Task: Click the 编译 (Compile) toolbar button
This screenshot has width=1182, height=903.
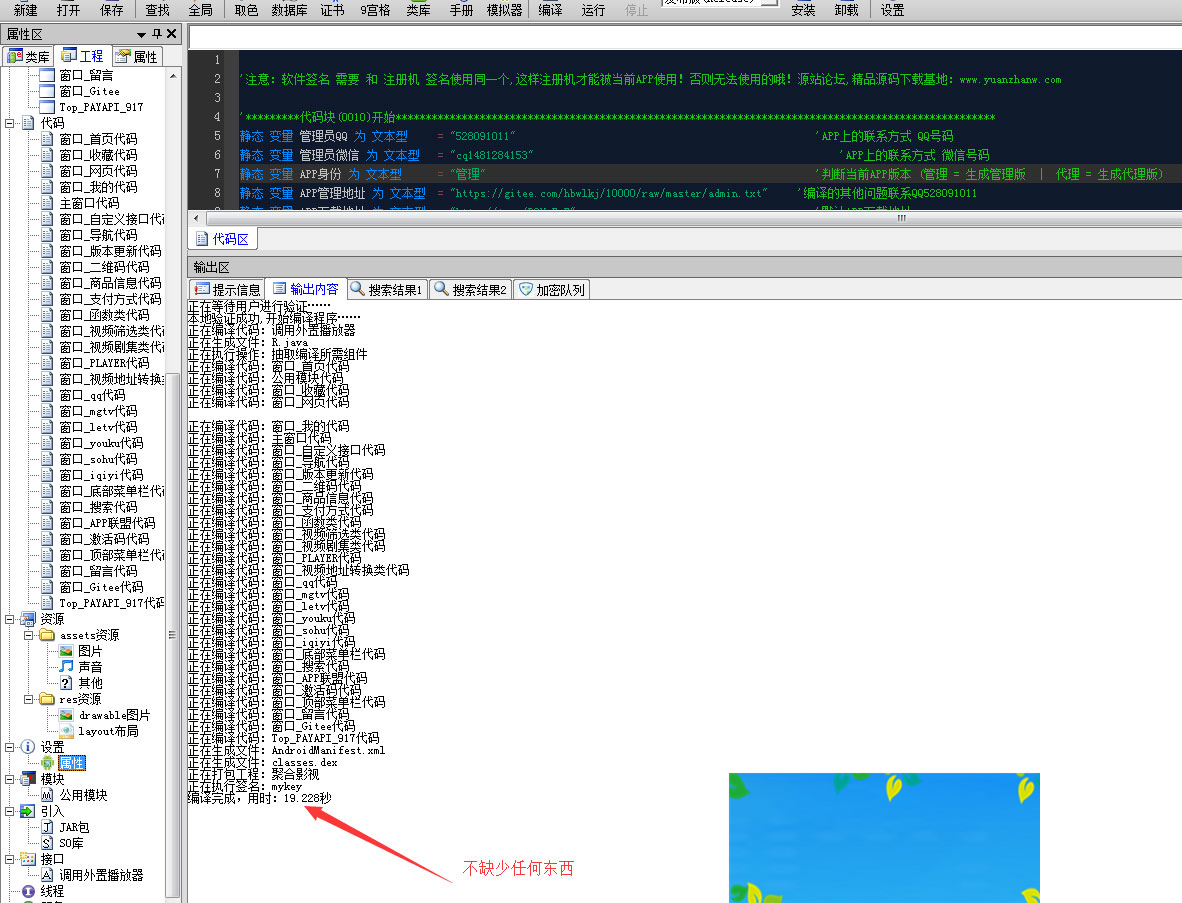Action: pos(550,10)
